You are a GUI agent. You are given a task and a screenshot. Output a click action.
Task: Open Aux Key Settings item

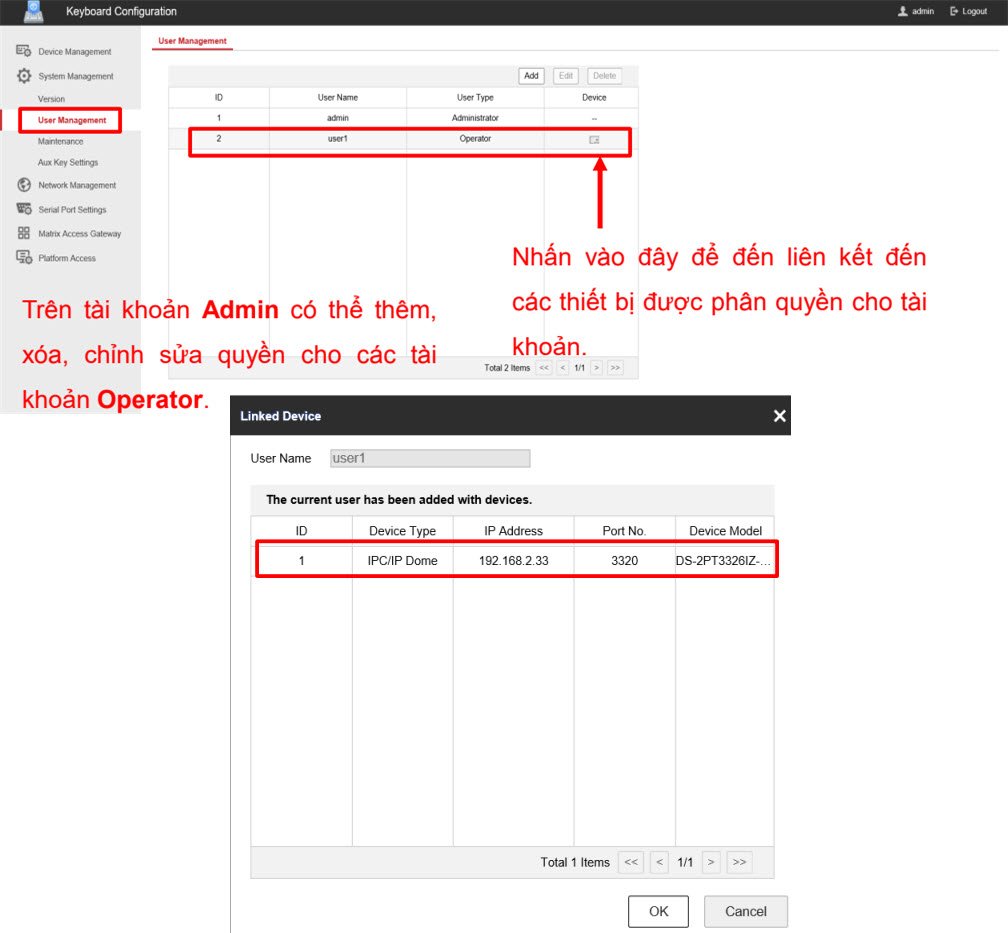click(68, 162)
